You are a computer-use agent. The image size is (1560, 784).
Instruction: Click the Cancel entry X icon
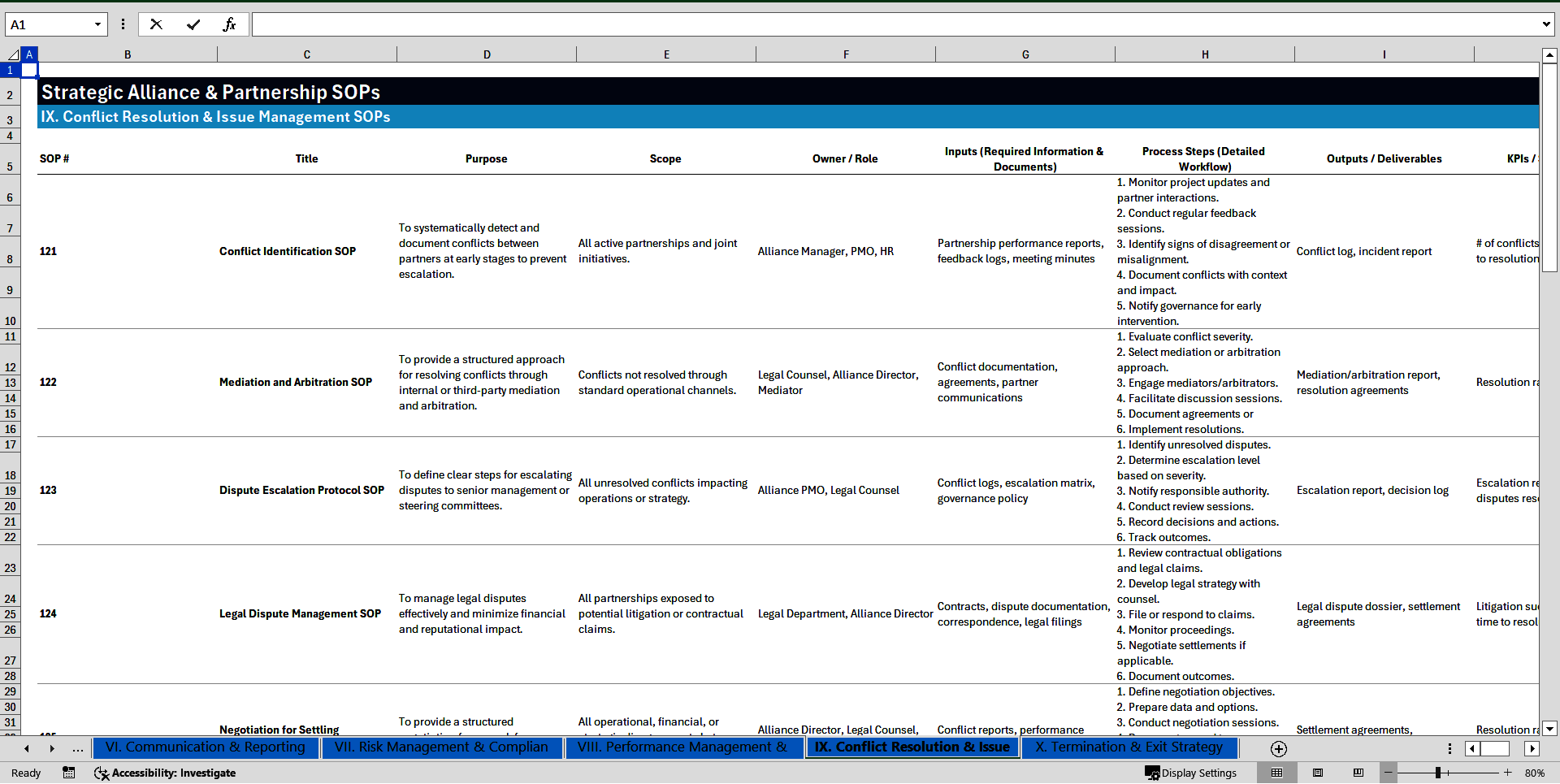coord(156,24)
